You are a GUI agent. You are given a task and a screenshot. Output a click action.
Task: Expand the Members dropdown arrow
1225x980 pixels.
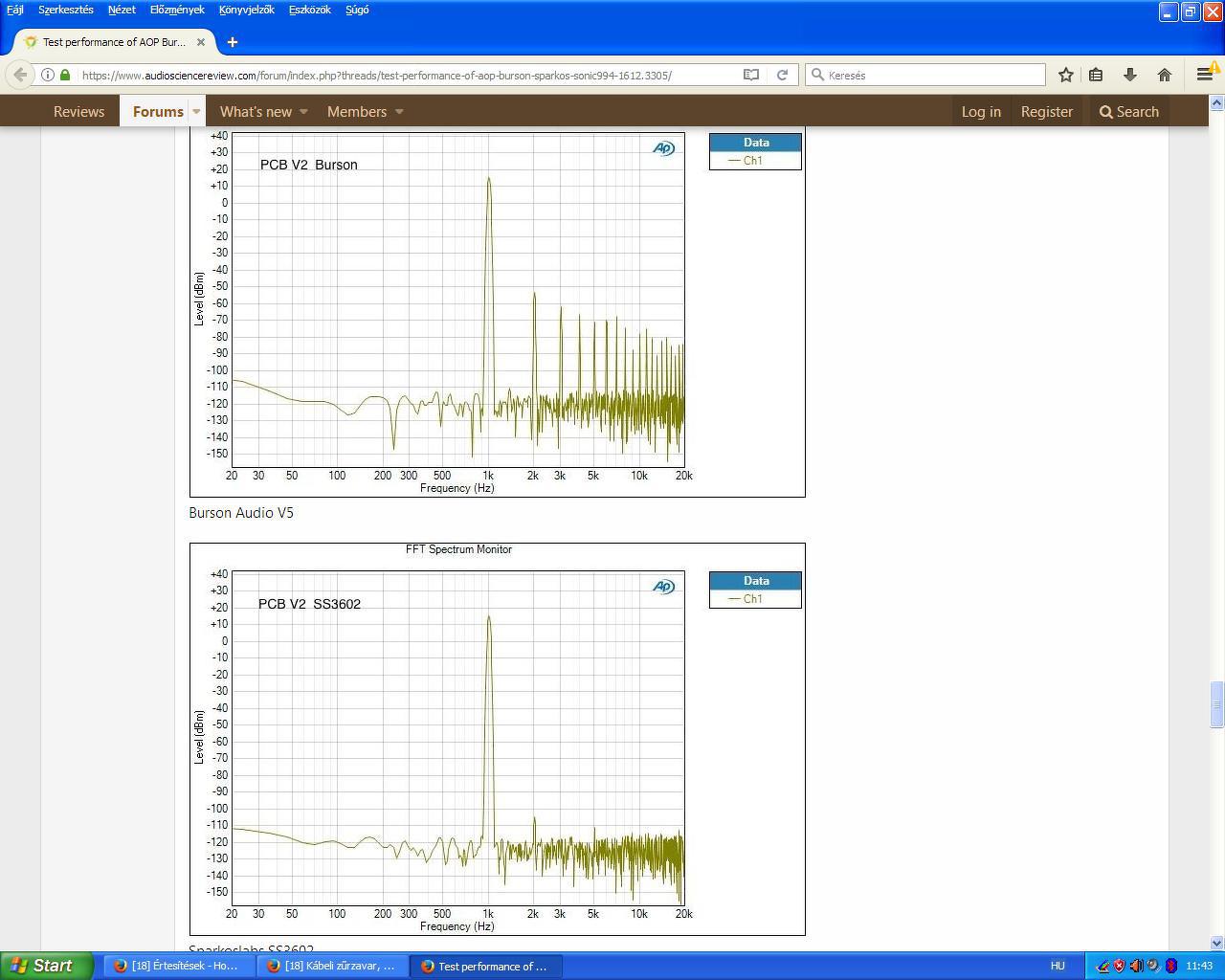pyautogui.click(x=399, y=112)
